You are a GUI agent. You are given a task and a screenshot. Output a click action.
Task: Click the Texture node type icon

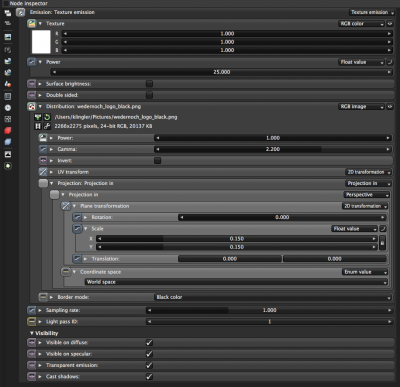(x=32, y=24)
